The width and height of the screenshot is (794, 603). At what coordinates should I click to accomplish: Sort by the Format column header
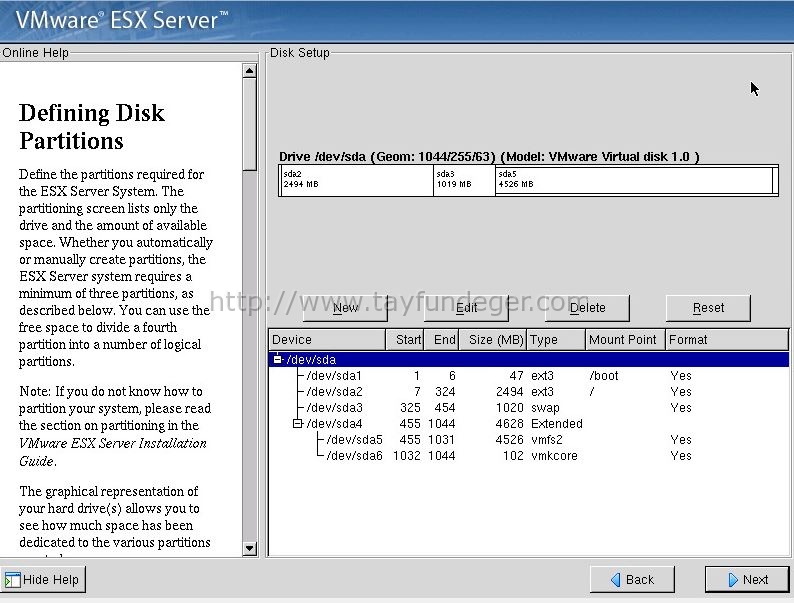tap(727, 340)
